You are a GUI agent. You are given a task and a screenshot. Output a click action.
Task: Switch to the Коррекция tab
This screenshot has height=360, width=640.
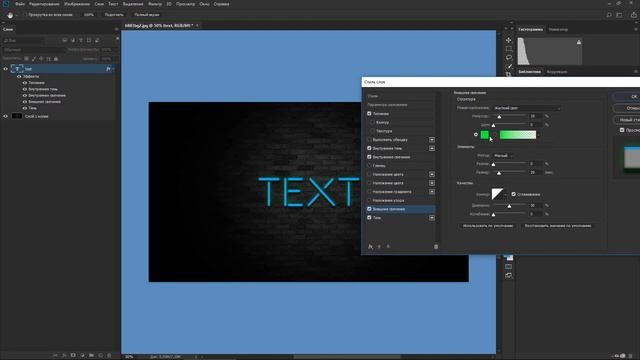pos(557,72)
